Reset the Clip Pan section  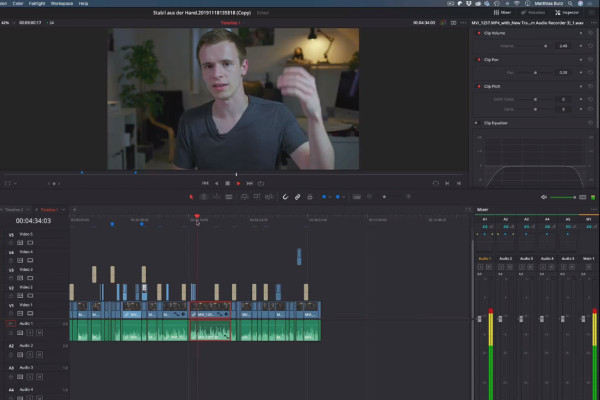click(x=591, y=60)
